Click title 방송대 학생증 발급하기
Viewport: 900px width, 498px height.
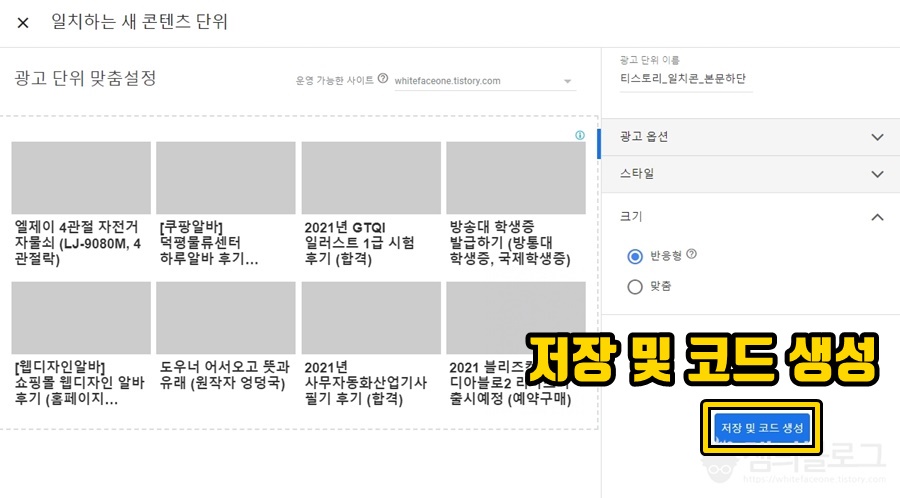point(510,243)
